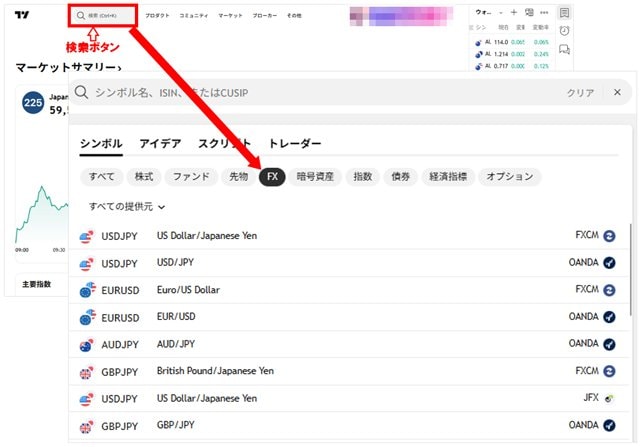Screen dimensions: 640x447
Task: Switch to the アイデア tab
Action: tap(160, 144)
